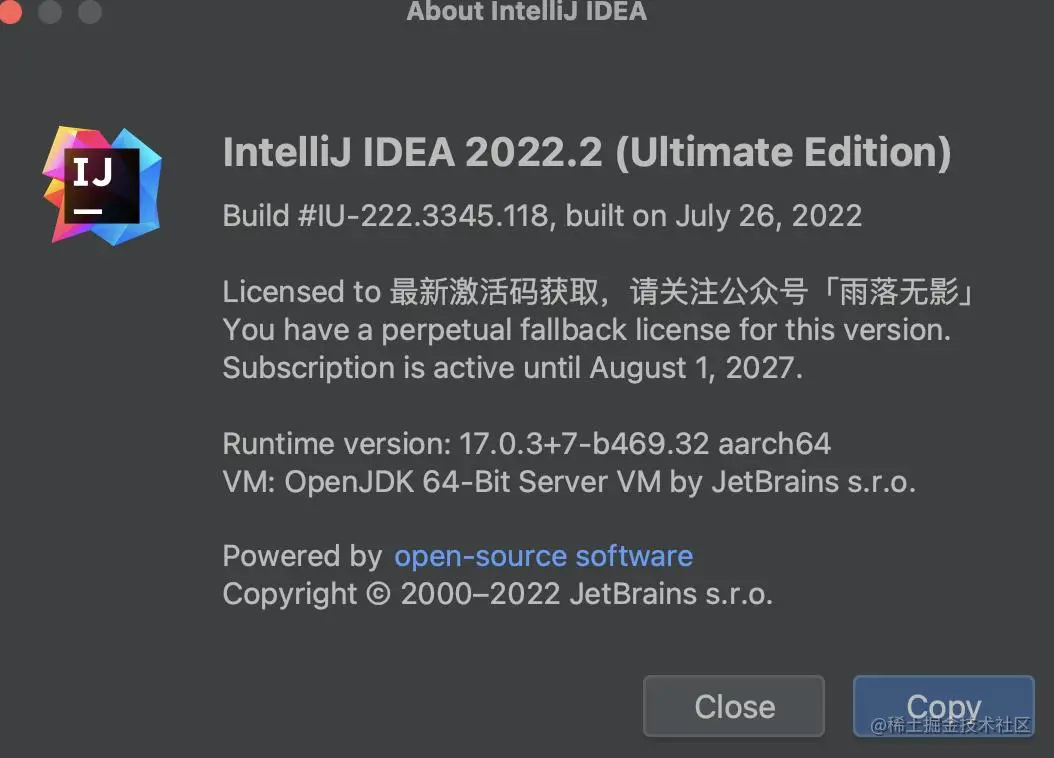Click the built on July 26, 2022 date
1054x758 pixels.
713,216
